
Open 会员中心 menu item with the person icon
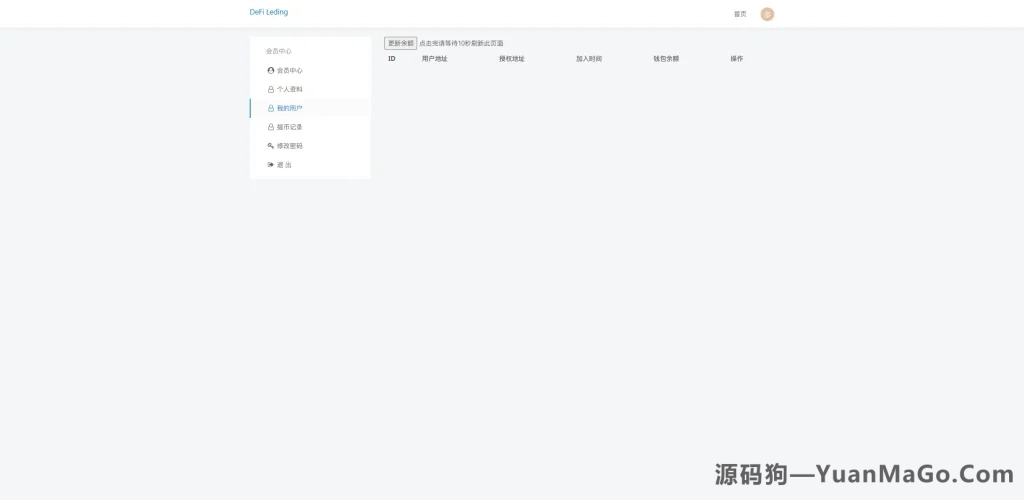(285, 70)
